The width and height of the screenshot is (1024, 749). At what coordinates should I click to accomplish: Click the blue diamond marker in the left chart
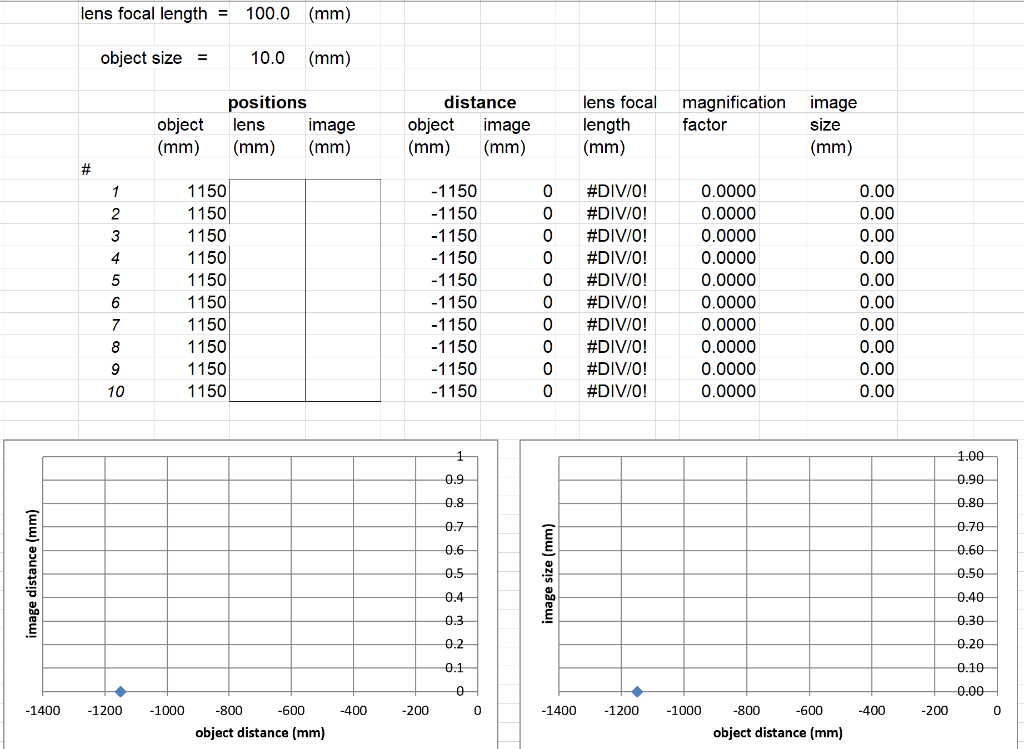point(121,691)
